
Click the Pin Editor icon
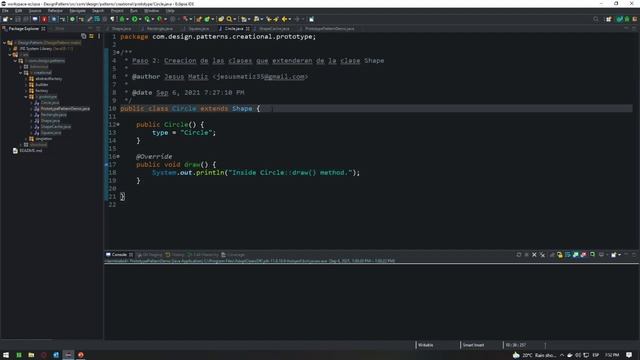coord(311,19)
